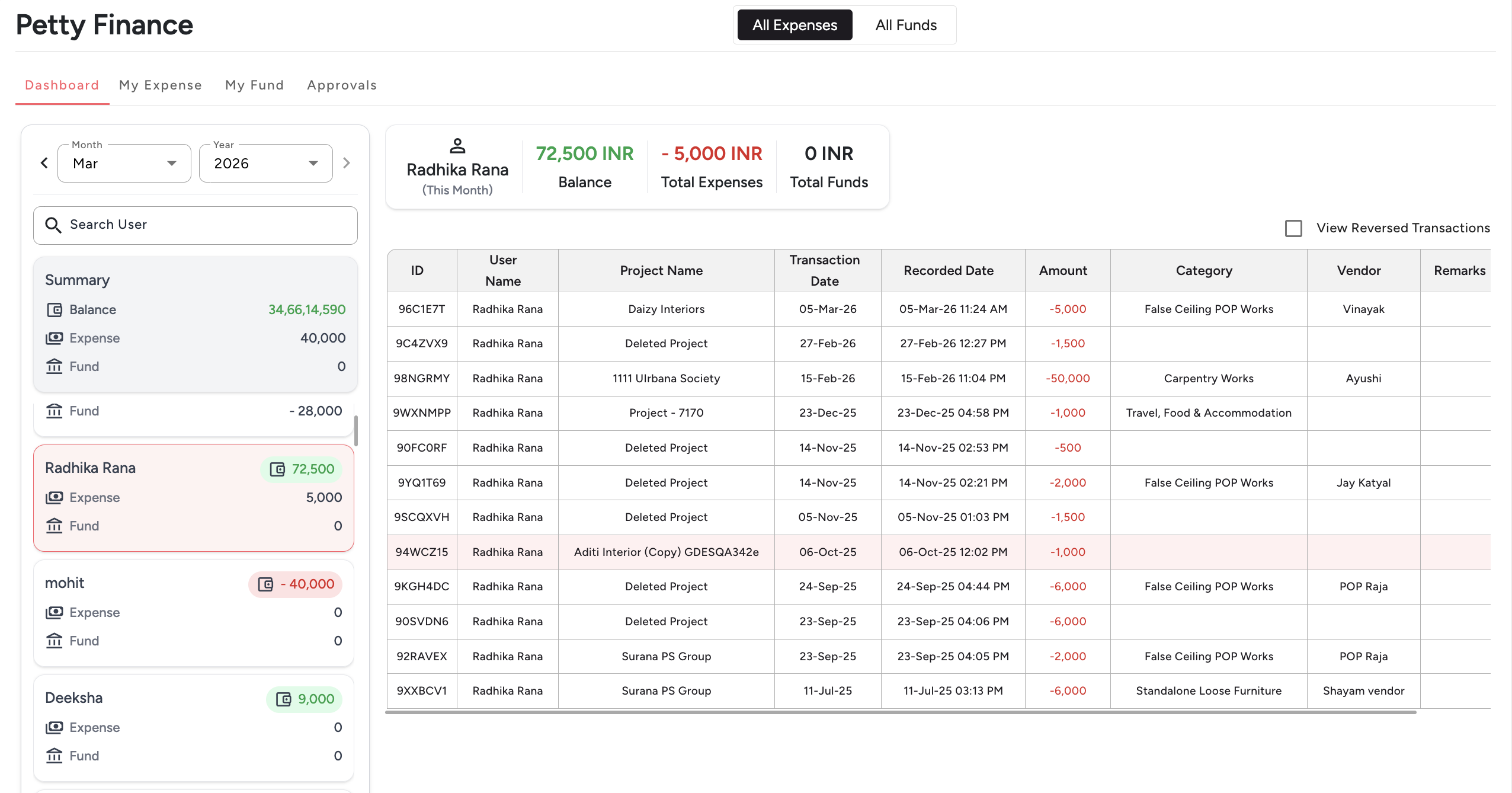The height and width of the screenshot is (793, 1512).
Task: Click the right chevron to go forward a month
Action: (x=347, y=162)
